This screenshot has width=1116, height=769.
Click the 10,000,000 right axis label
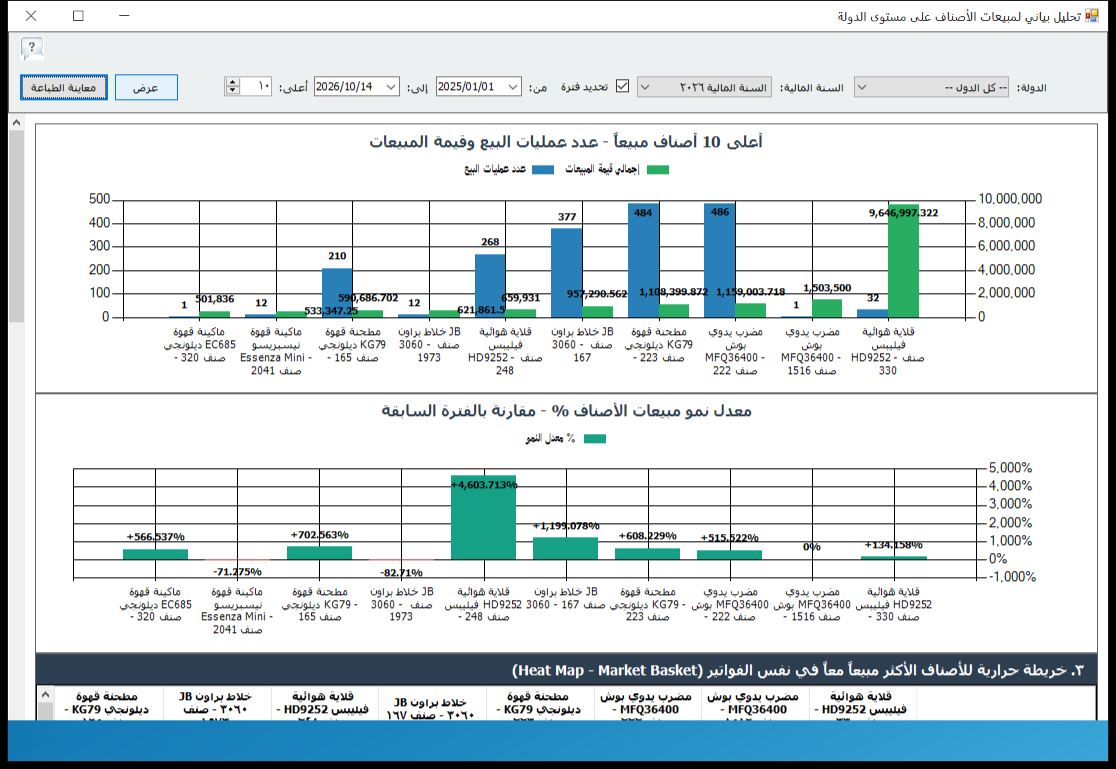coord(1010,199)
